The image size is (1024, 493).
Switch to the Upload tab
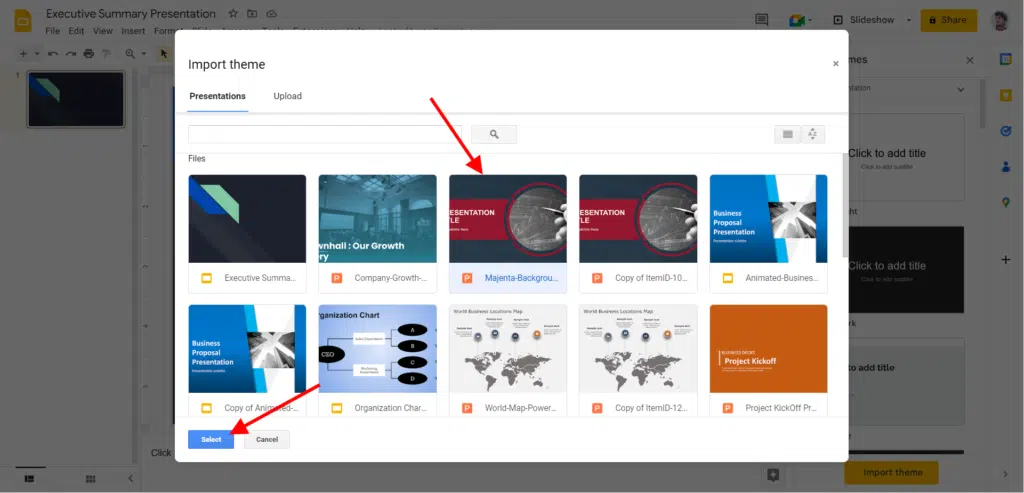point(287,96)
